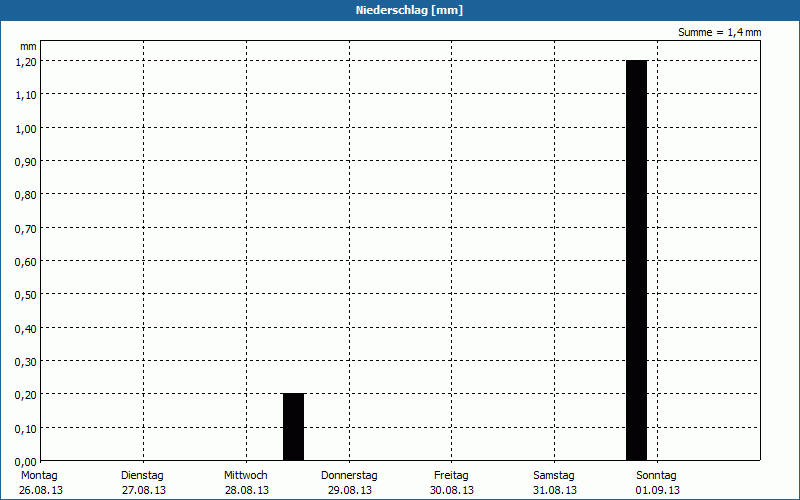Image resolution: width=800 pixels, height=500 pixels.
Task: Click the 0,80 y-axis value
Action: click(26, 195)
